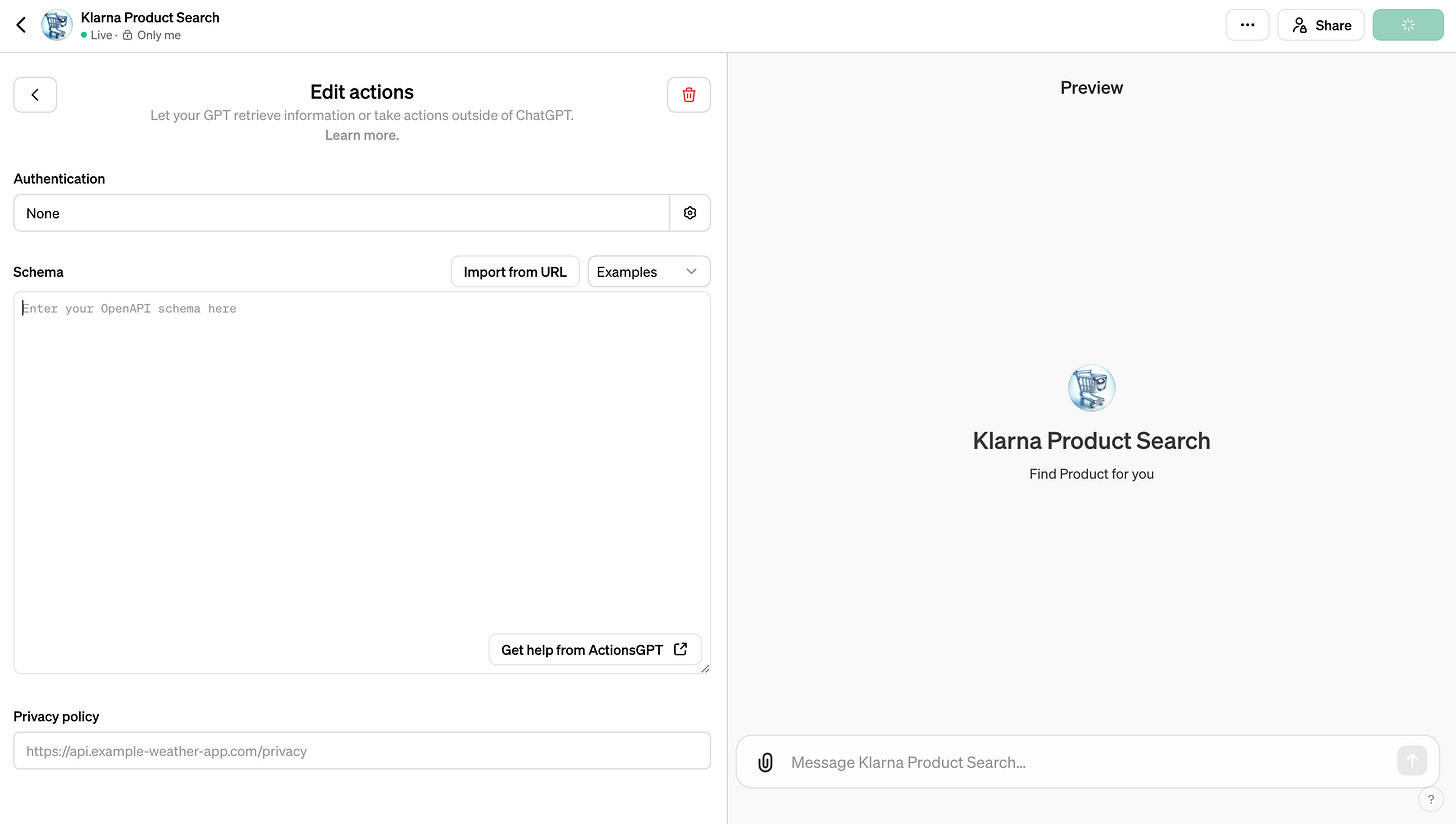Expand the Examples dropdown
Screen dimensions: 1456x824
coord(649,272)
